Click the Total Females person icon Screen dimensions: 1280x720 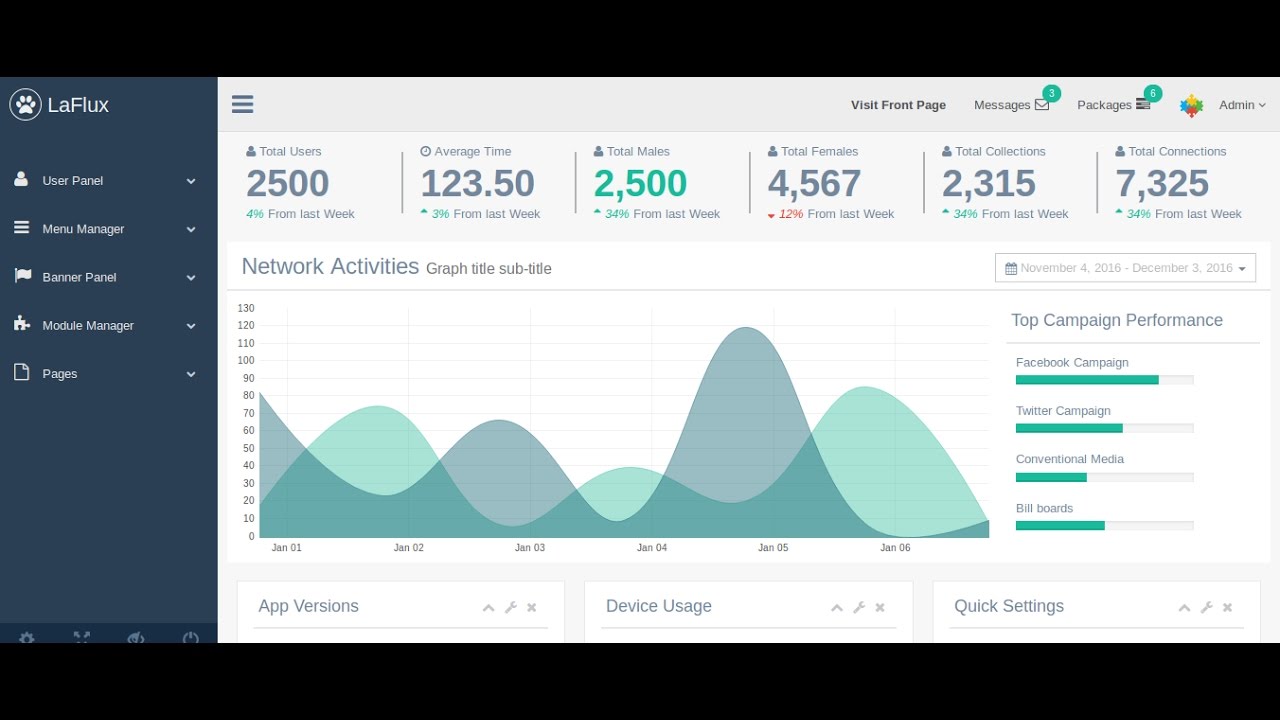click(x=773, y=151)
